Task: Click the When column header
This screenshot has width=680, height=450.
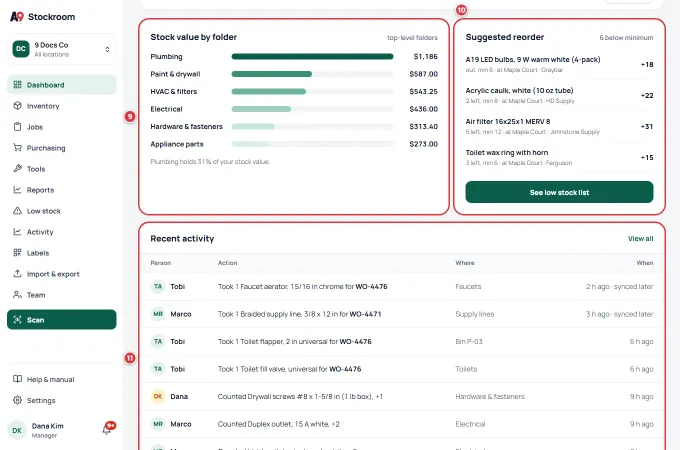Action: [x=645, y=263]
